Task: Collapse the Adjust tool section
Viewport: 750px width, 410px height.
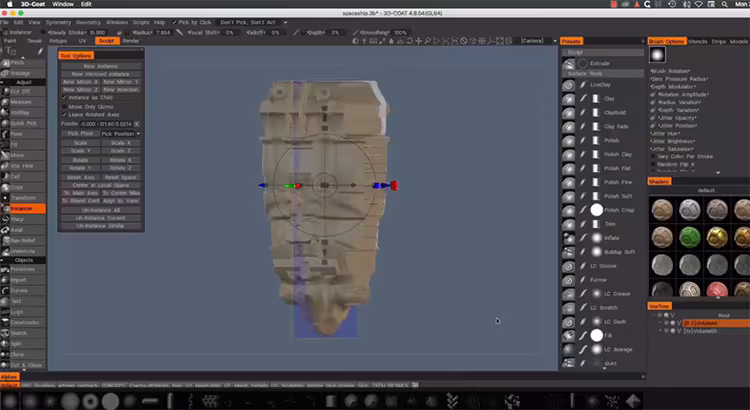Action: (x=2, y=82)
